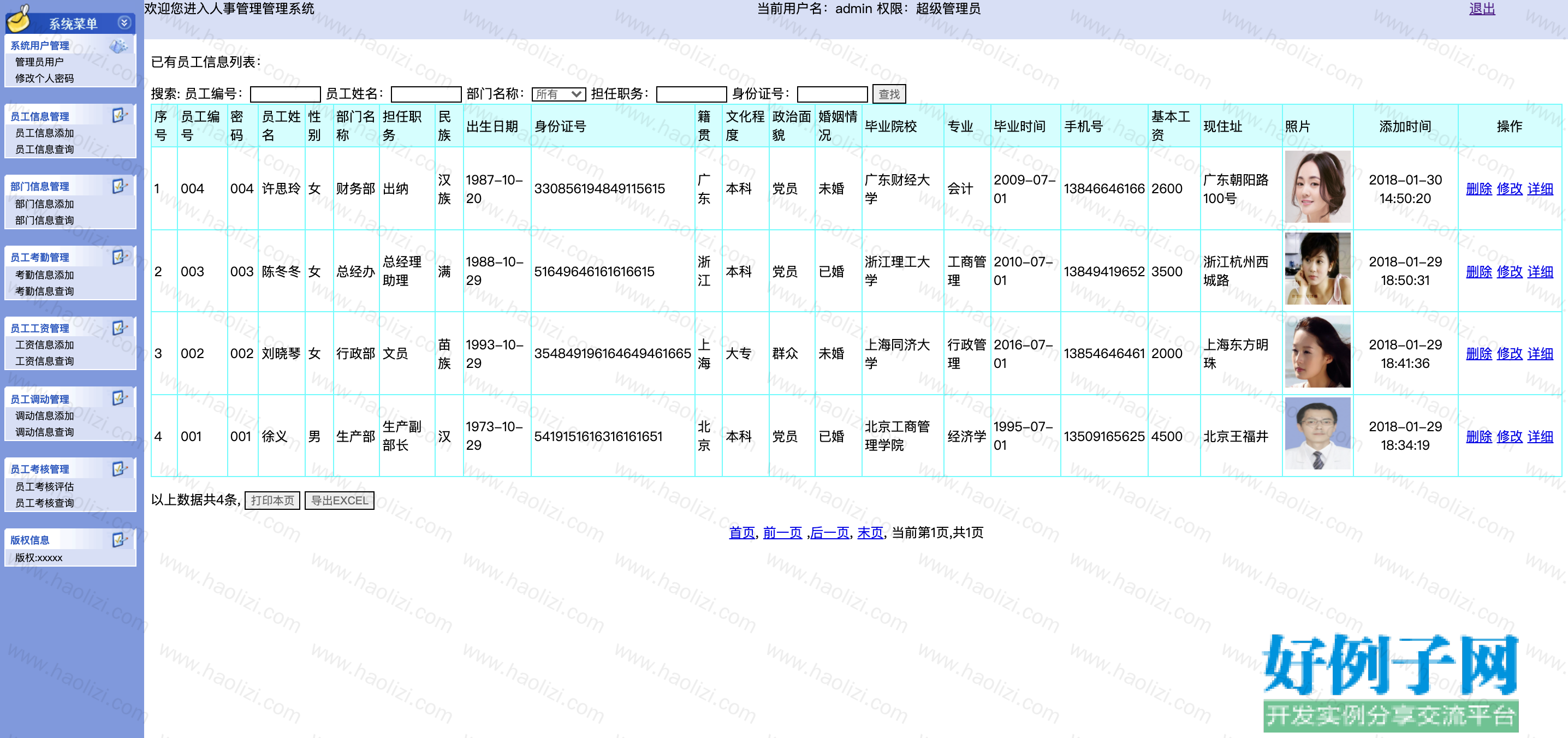1568x738 pixels.
Task: Click the 员工考核管理 section icon
Action: pos(120,469)
